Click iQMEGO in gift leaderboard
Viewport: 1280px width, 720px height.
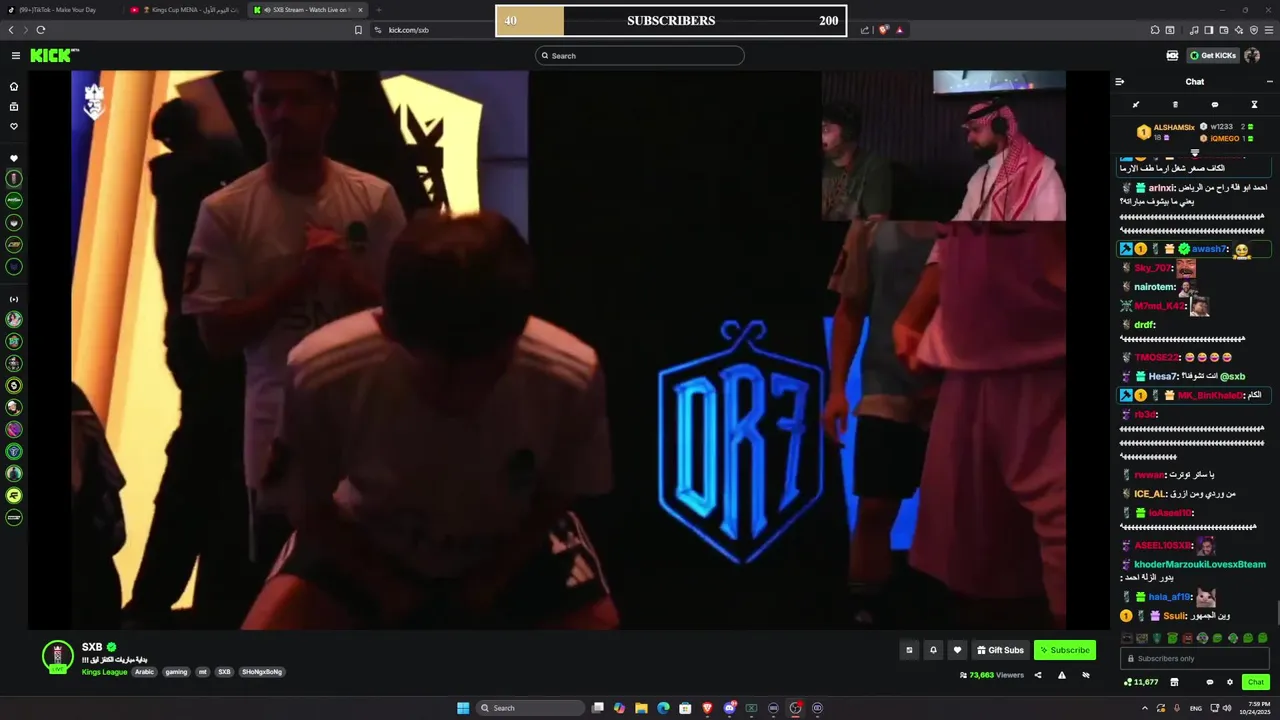click(x=1225, y=139)
